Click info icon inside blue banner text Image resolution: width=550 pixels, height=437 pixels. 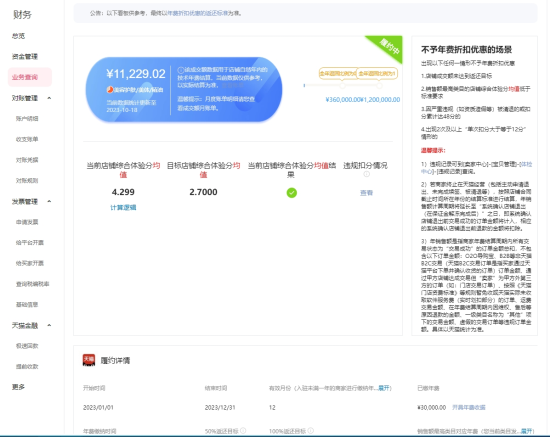tap(181, 70)
